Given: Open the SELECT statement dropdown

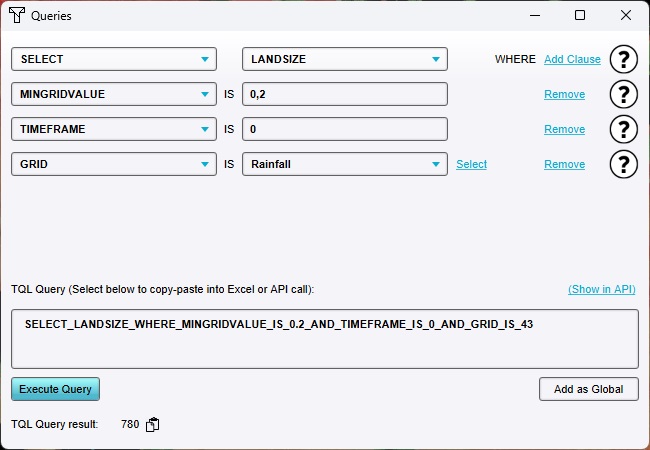Looking at the screenshot, I should (113, 59).
